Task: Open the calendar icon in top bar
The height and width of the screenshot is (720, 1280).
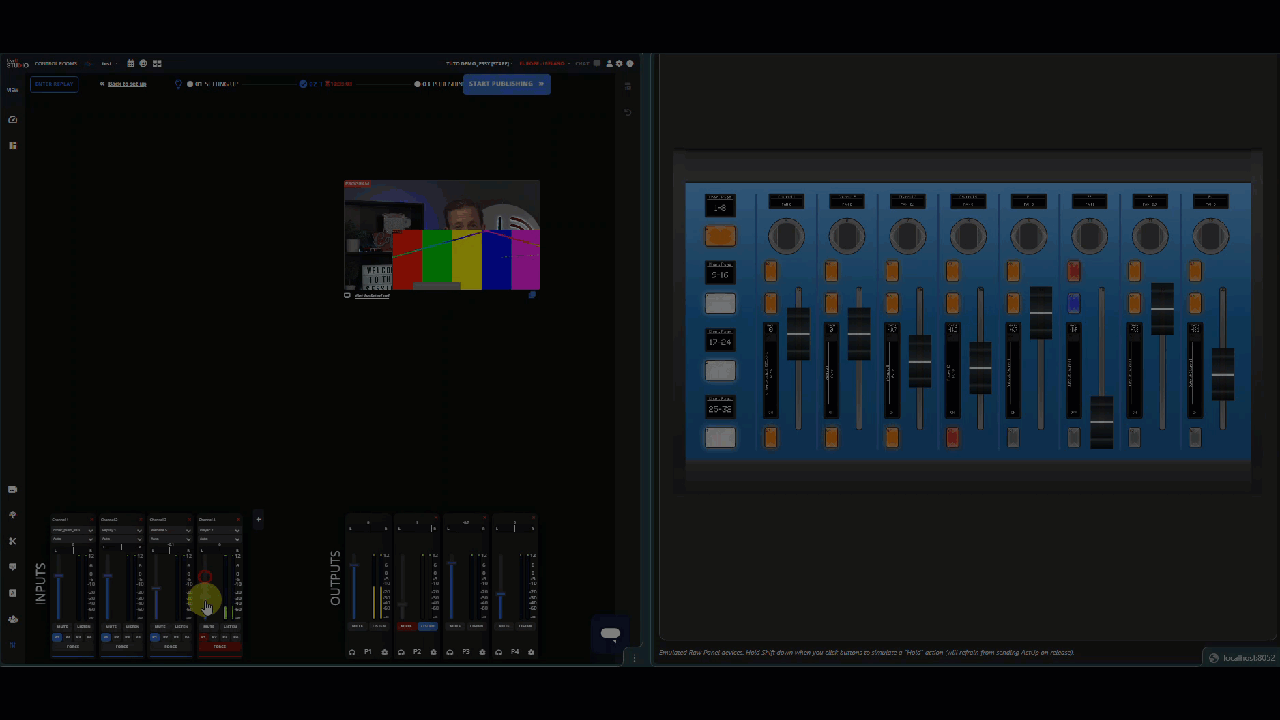Action: coord(130,64)
